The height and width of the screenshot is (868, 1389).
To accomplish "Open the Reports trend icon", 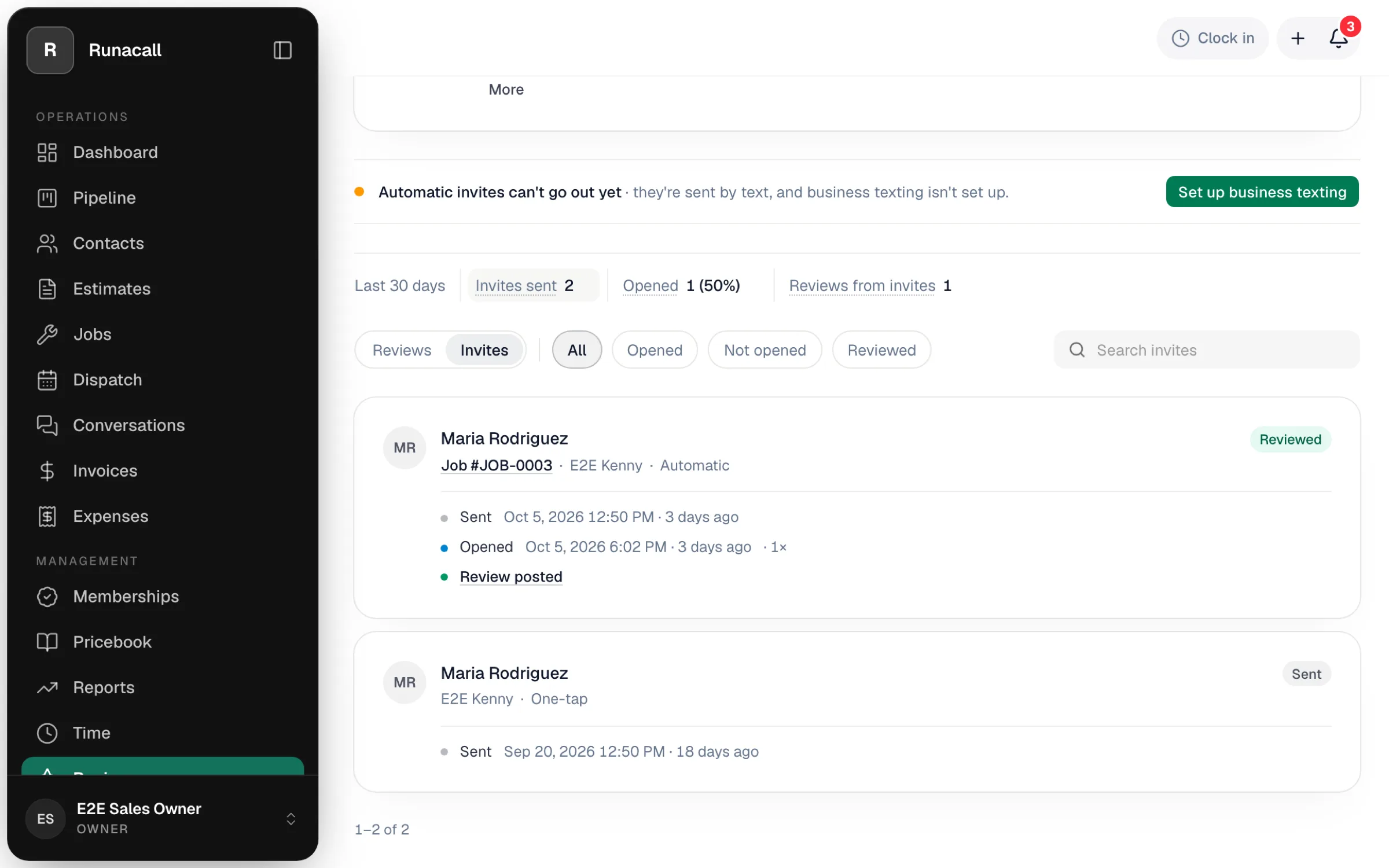I will [x=47, y=687].
